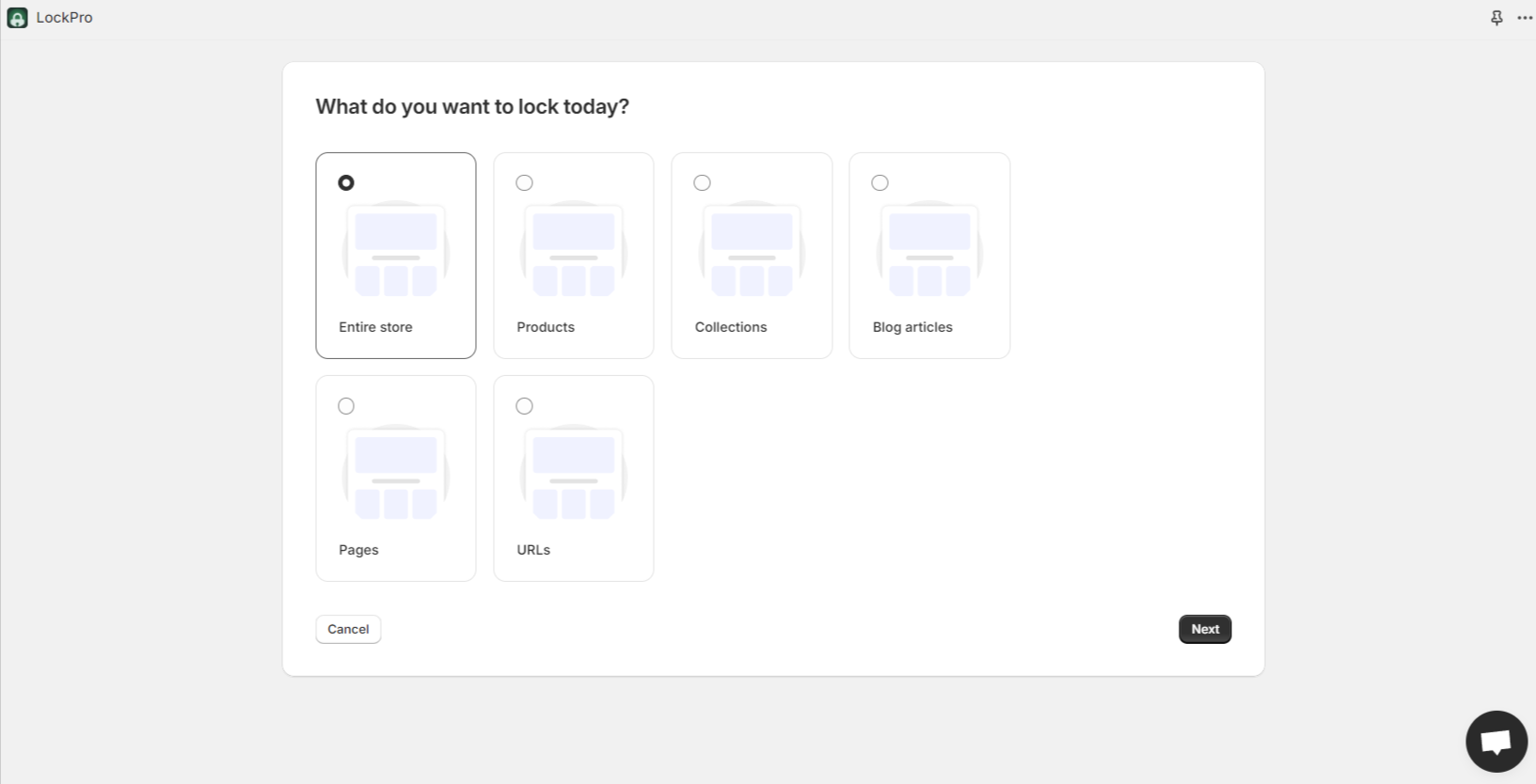Pin the LockPro app using pin icon
Image resolution: width=1536 pixels, height=784 pixels.
[1496, 18]
